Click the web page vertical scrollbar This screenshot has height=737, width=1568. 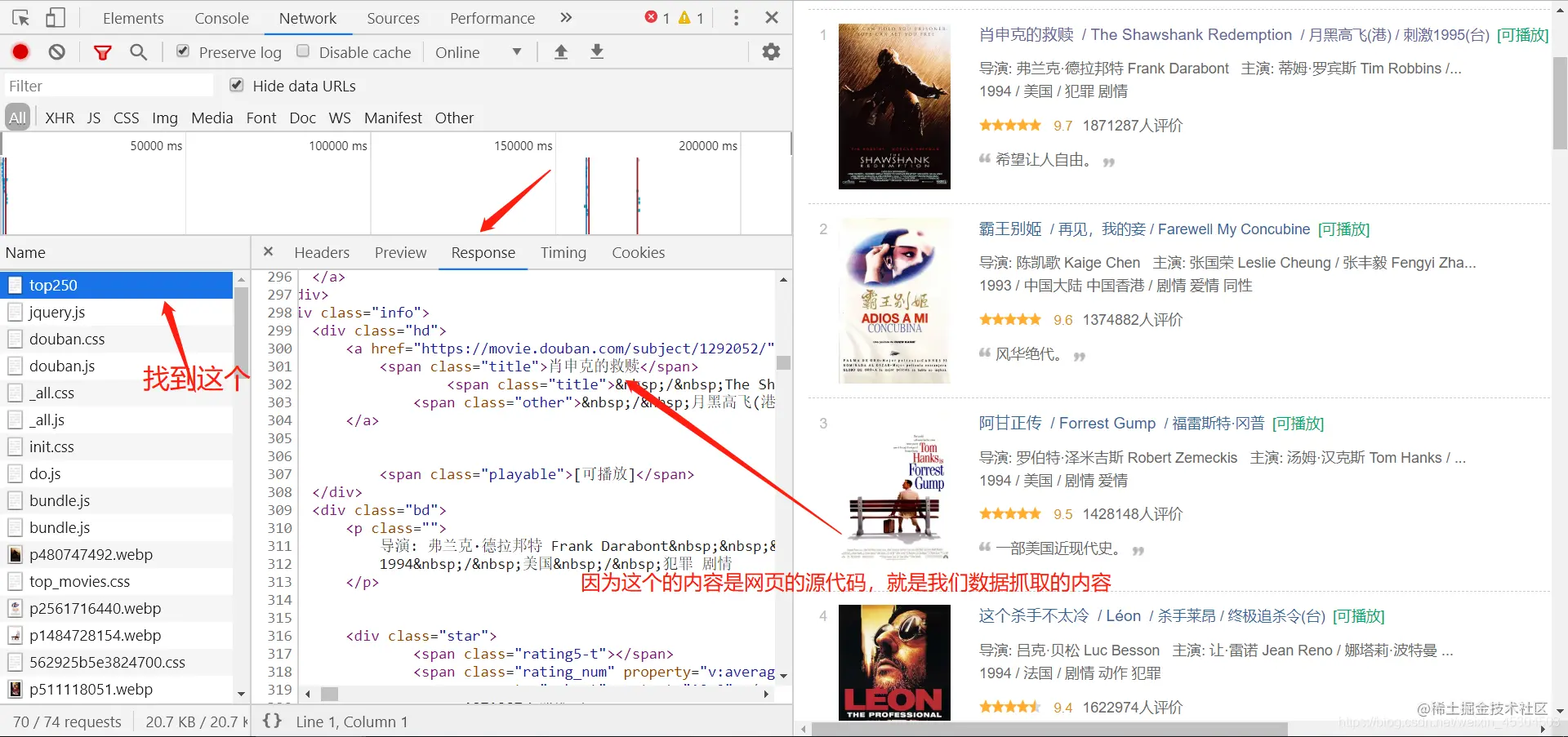click(x=1560, y=102)
